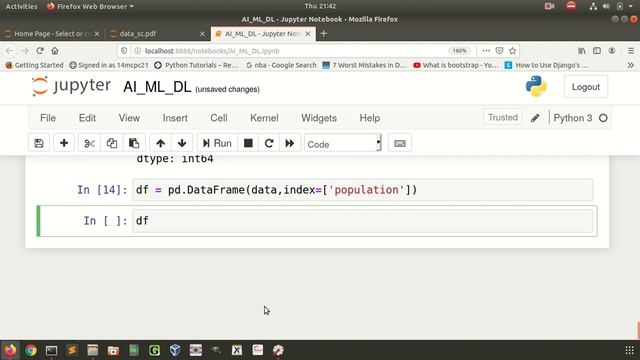
Task: Show more bookmarks chevron
Action: (631, 65)
